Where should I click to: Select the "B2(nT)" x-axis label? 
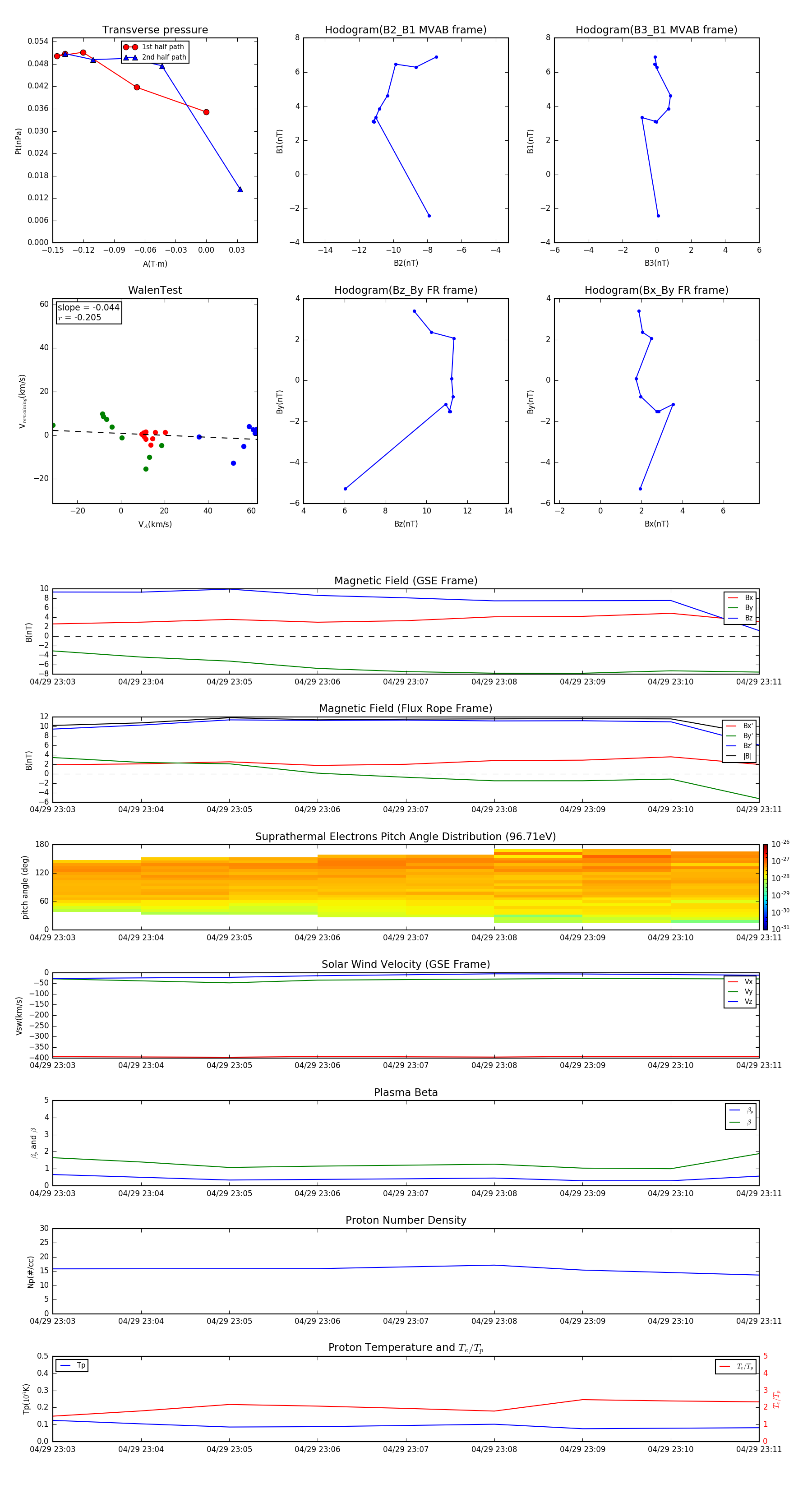[x=406, y=263]
